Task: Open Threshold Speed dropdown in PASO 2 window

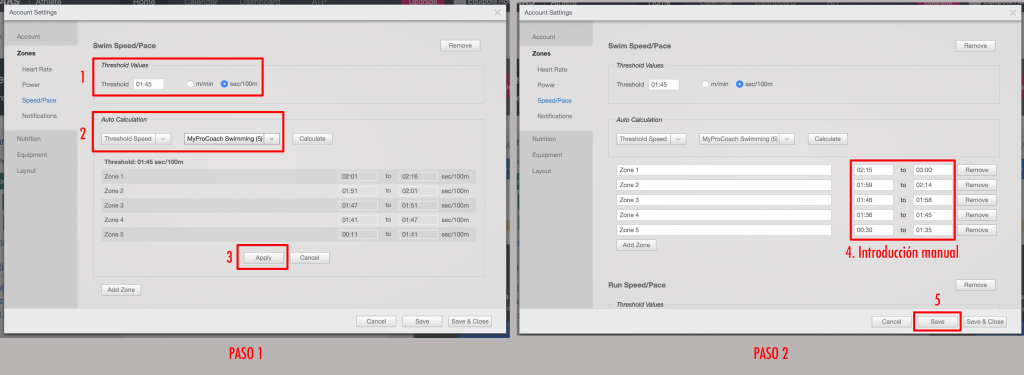Action: (651, 139)
